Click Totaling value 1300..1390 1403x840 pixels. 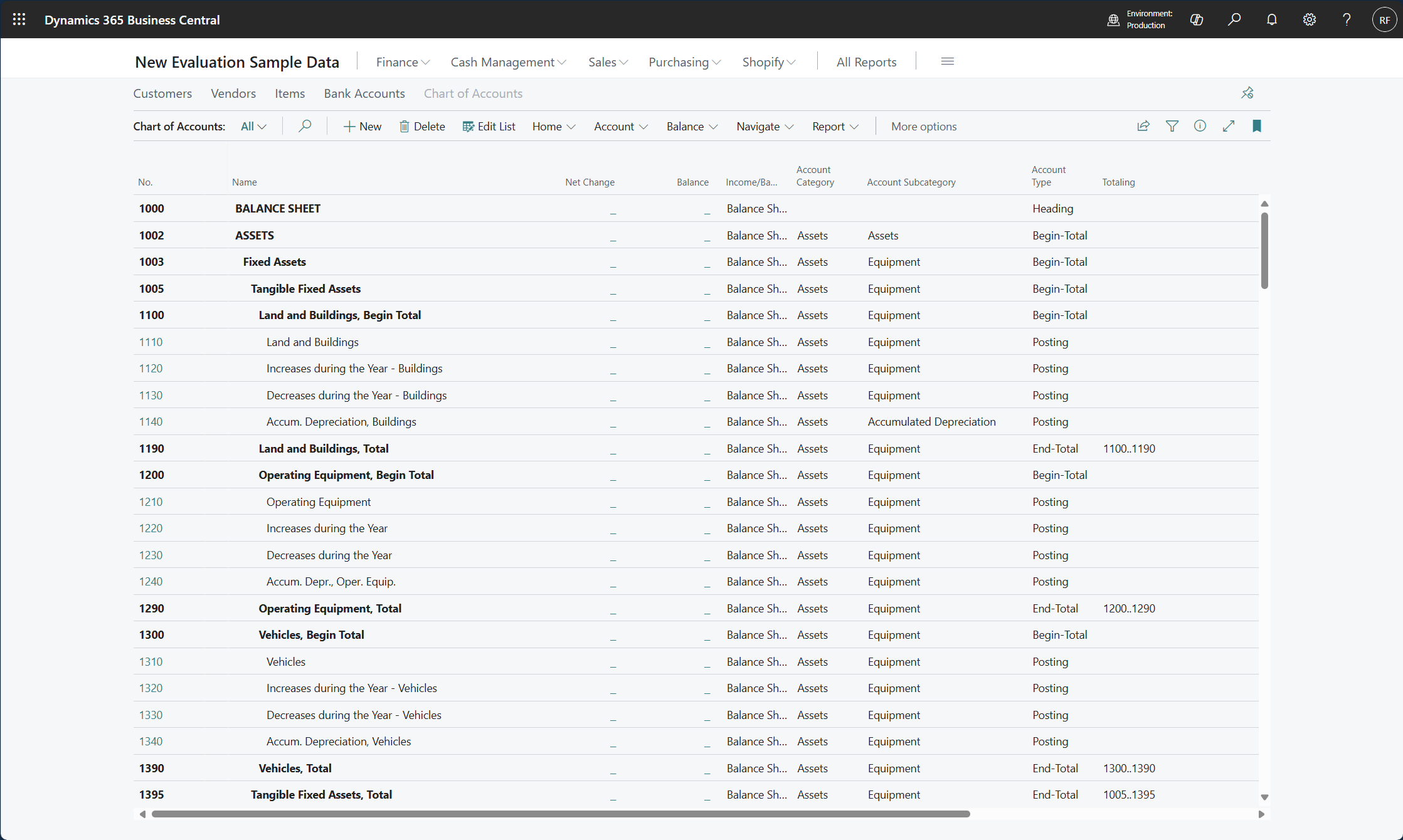click(x=1129, y=769)
